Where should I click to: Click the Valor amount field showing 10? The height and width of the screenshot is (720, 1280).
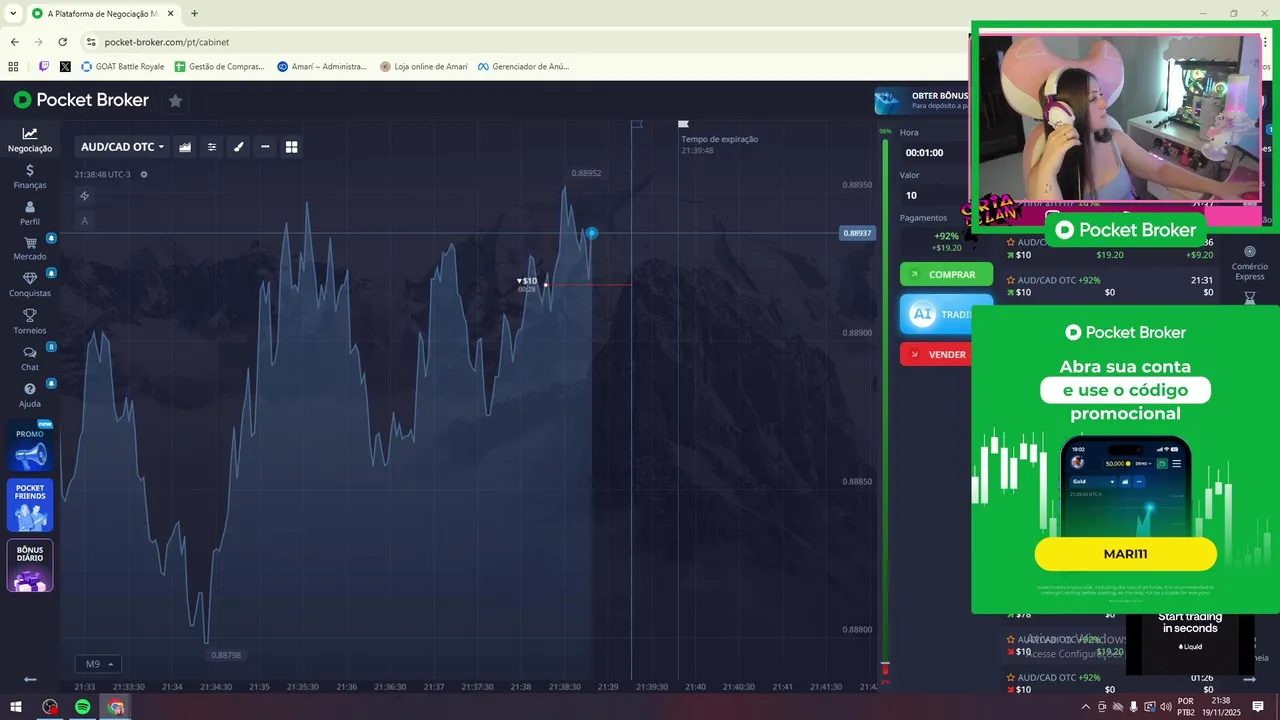point(932,195)
